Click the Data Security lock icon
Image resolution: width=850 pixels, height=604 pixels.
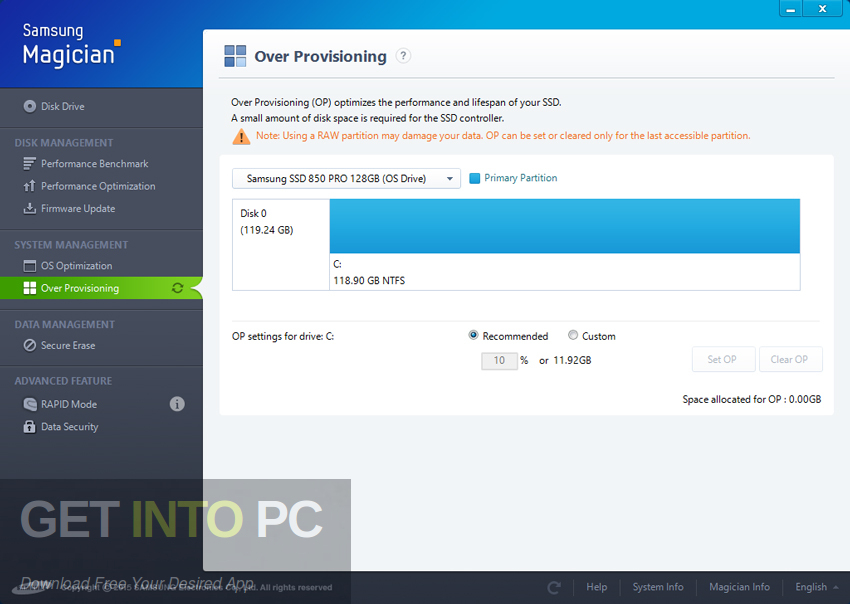pyautogui.click(x=29, y=426)
